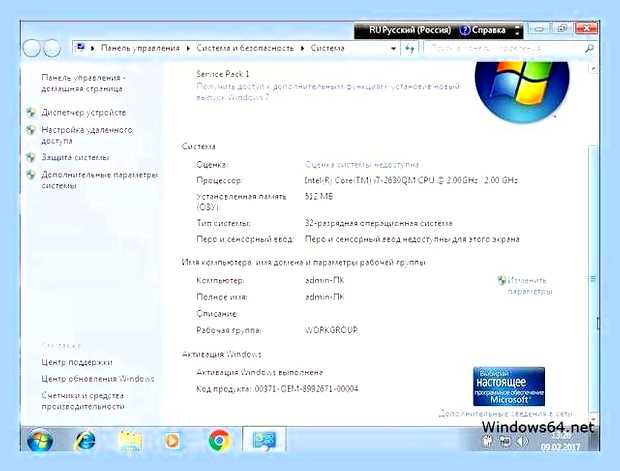620x471 pixels.
Task: Open address bar history dropdown
Action: [393, 49]
